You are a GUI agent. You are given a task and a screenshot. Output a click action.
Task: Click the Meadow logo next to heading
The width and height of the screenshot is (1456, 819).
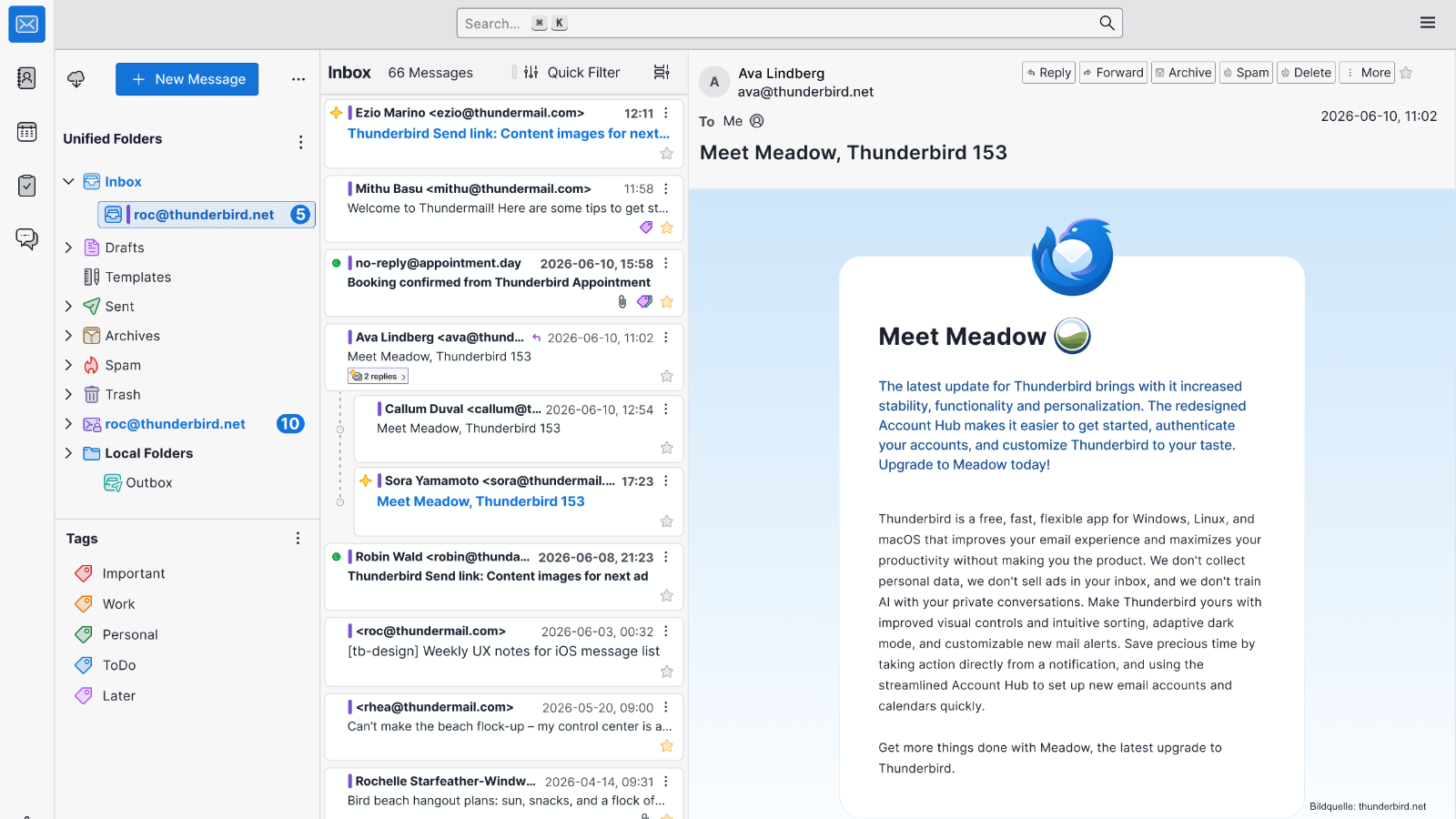click(1072, 336)
